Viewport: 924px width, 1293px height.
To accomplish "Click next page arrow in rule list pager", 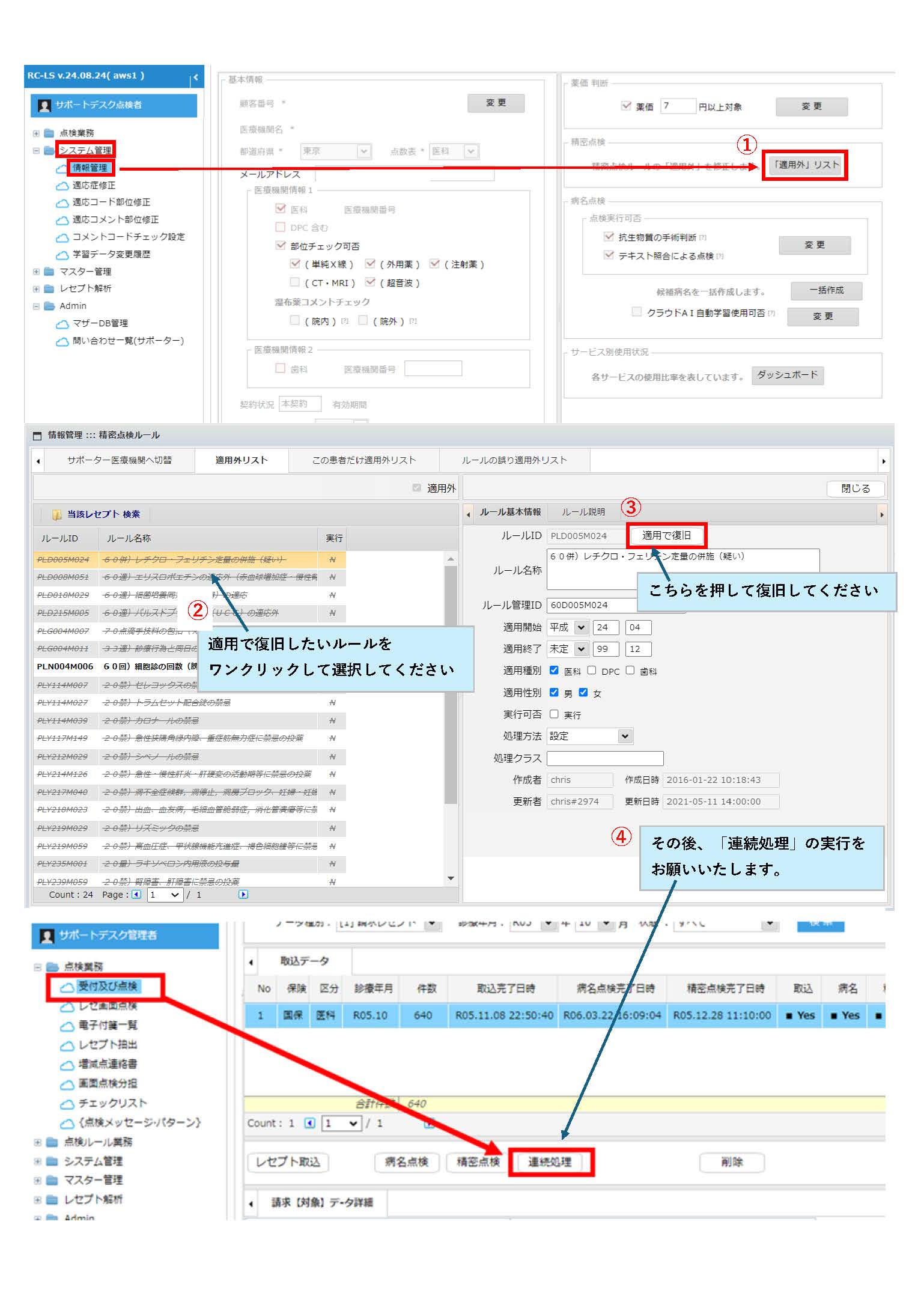I will [x=243, y=895].
